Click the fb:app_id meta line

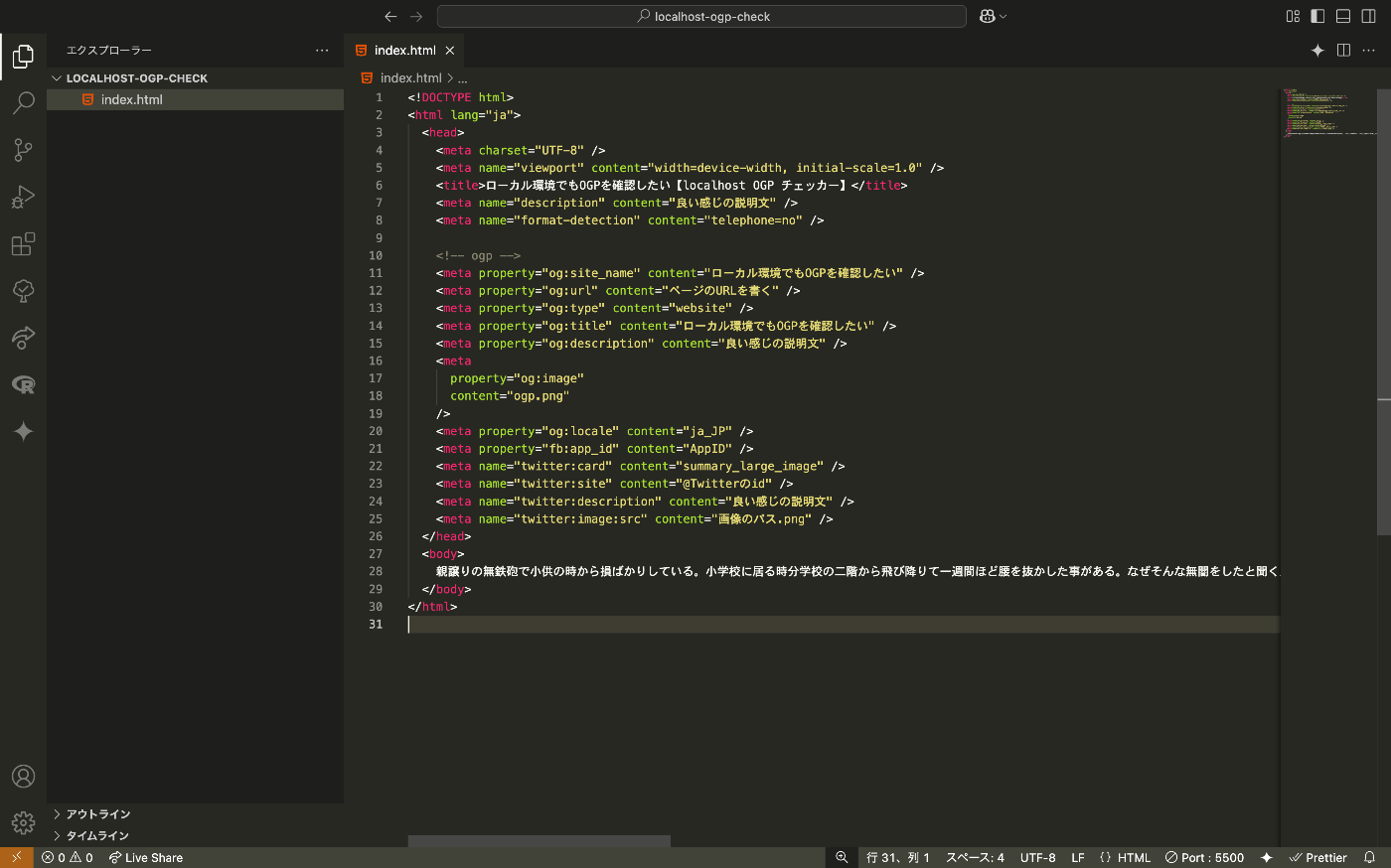click(594, 449)
